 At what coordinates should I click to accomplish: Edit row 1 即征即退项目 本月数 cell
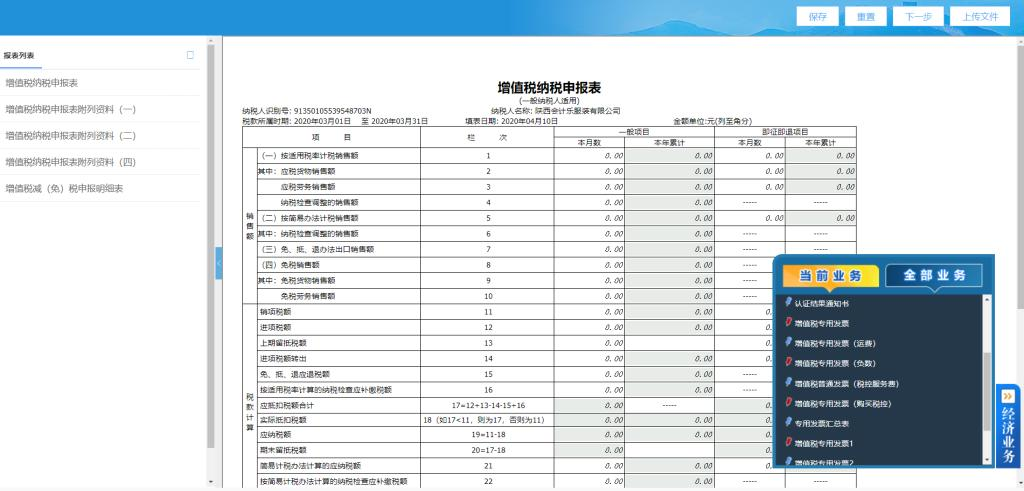750,156
